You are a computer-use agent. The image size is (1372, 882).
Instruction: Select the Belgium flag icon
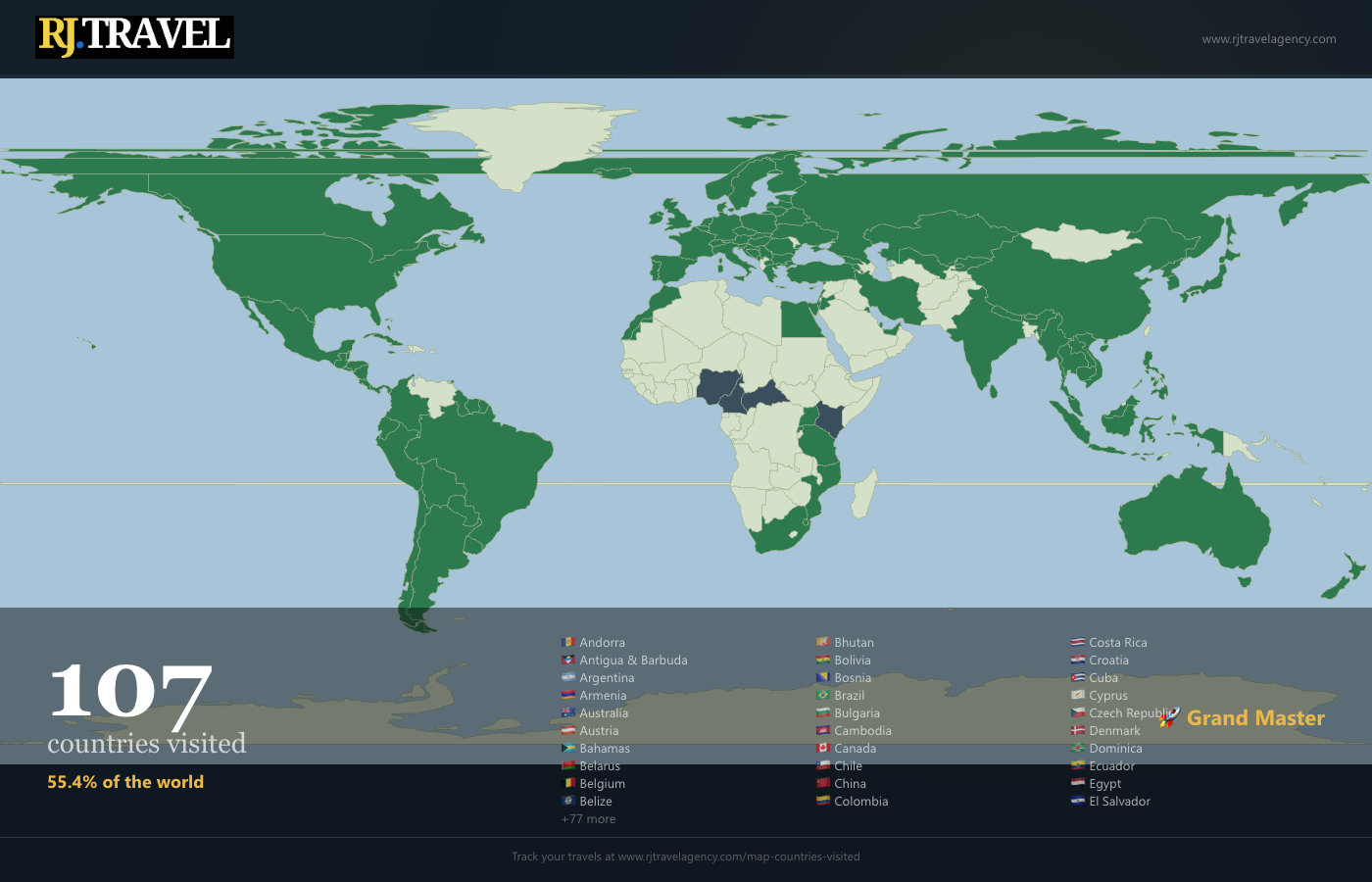pos(567,784)
